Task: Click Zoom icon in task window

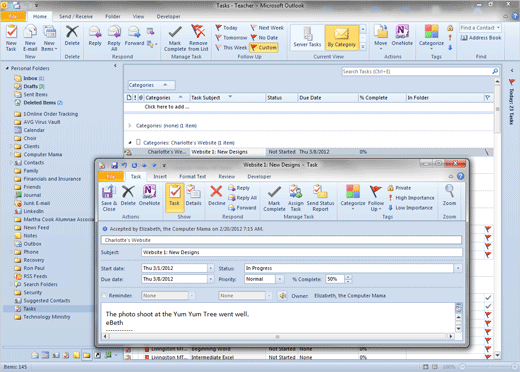Action: 449,196
